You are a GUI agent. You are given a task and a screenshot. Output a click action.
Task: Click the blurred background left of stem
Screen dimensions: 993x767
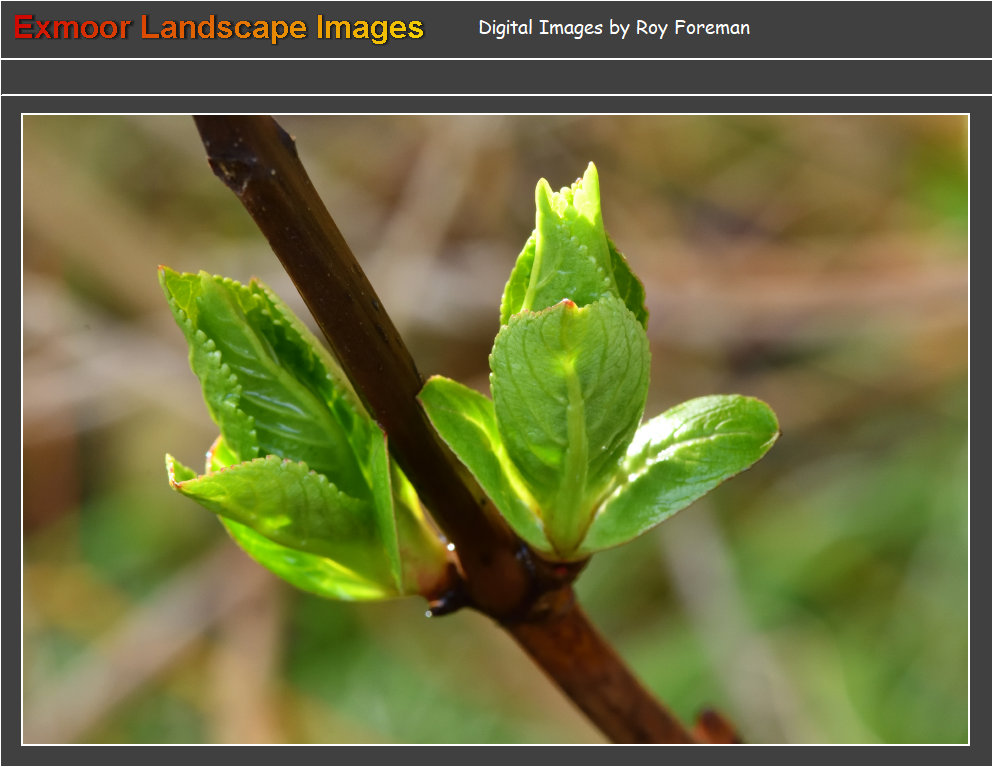point(100,350)
